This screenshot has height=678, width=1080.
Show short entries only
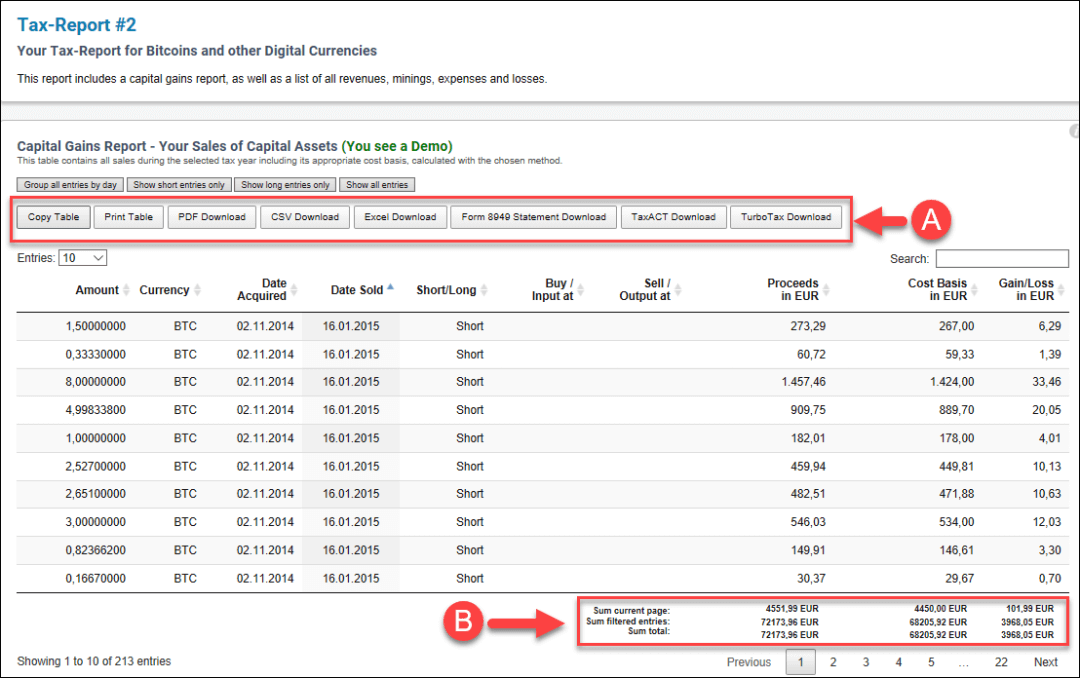(x=179, y=185)
